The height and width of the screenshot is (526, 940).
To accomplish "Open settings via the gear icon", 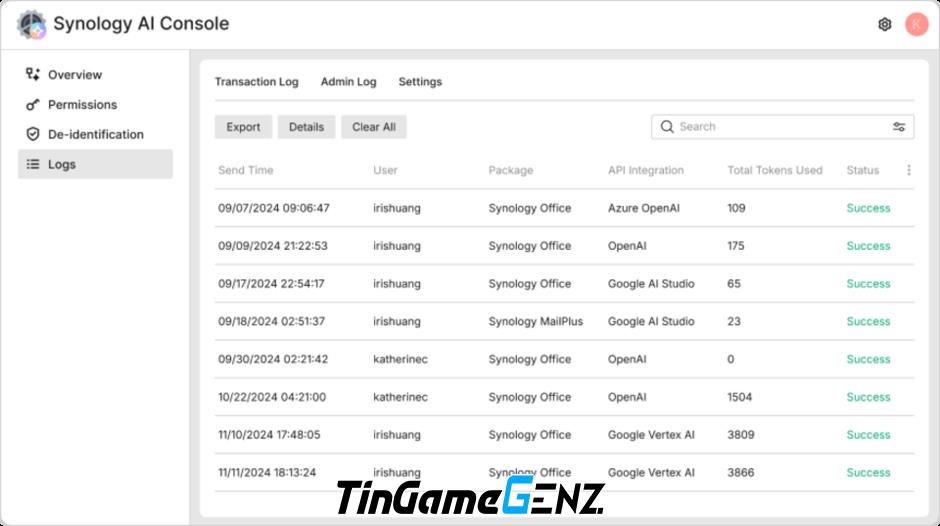I will tap(884, 25).
